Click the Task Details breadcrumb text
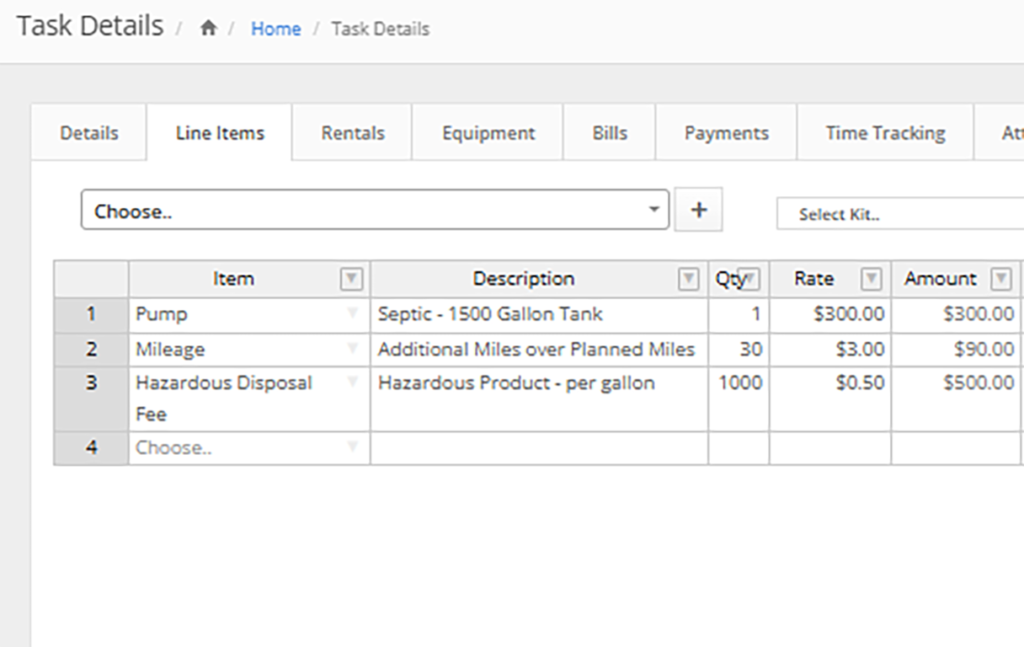1024x647 pixels. point(380,29)
